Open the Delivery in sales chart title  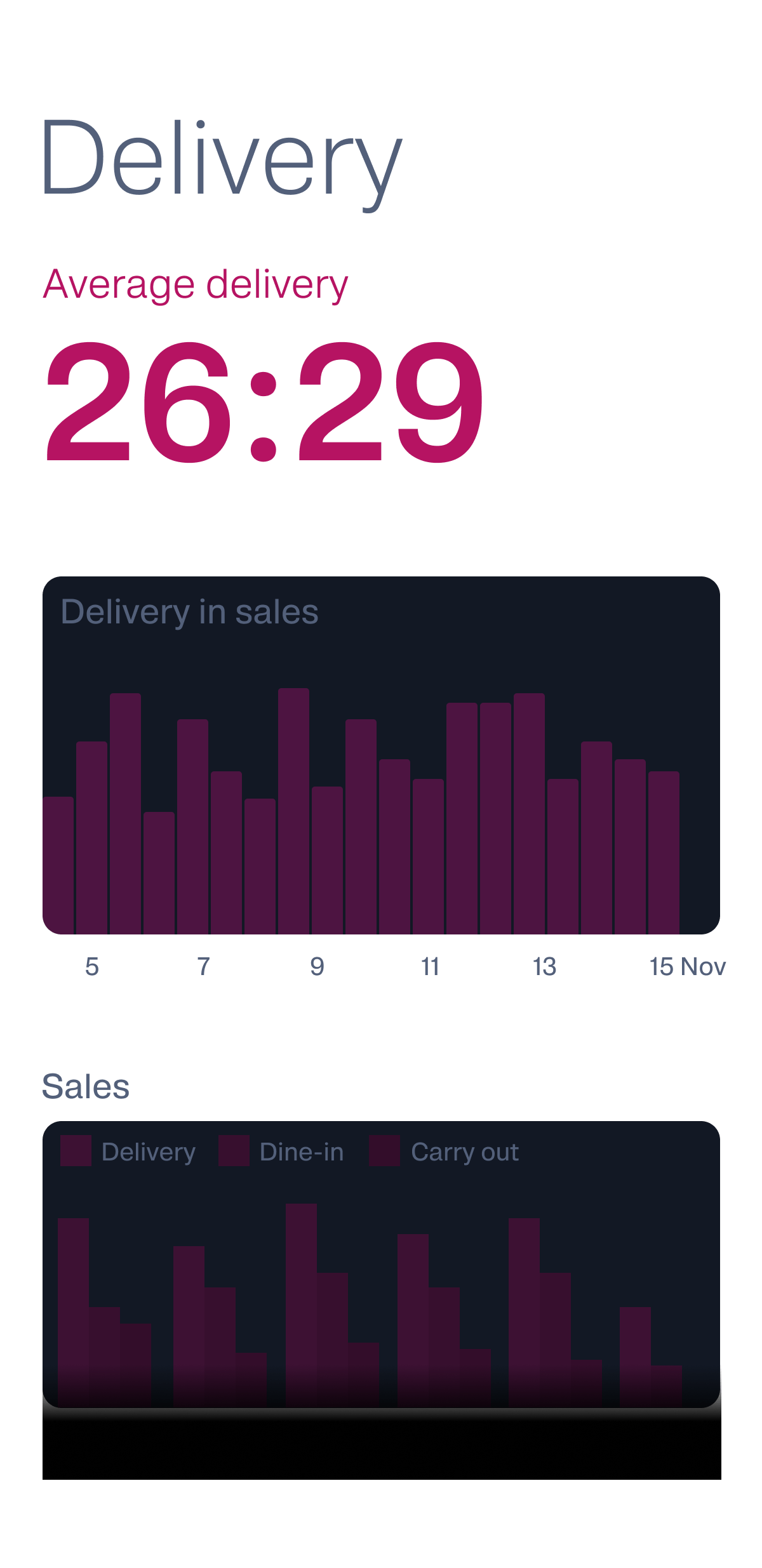pyautogui.click(x=189, y=612)
